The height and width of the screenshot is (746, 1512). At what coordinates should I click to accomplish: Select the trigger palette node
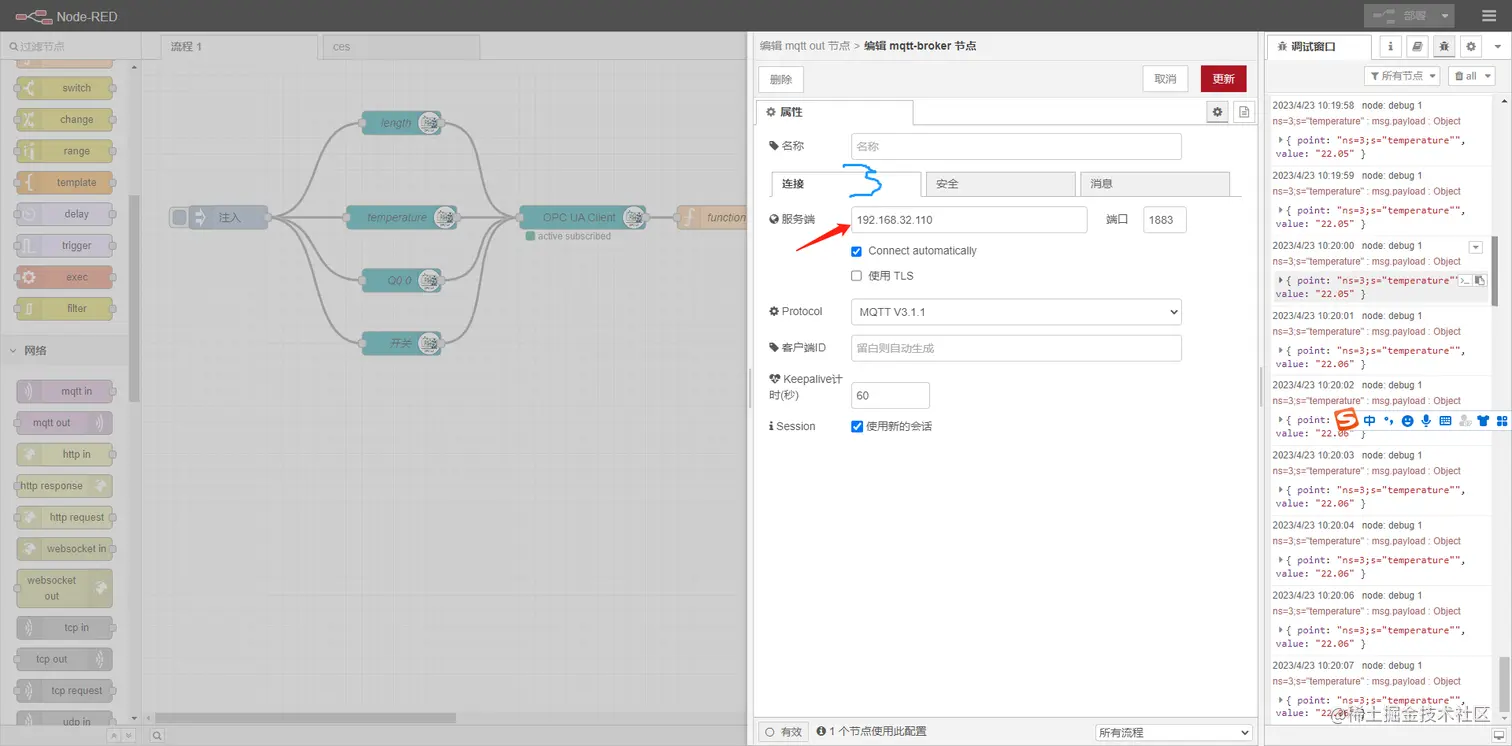pyautogui.click(x=64, y=245)
